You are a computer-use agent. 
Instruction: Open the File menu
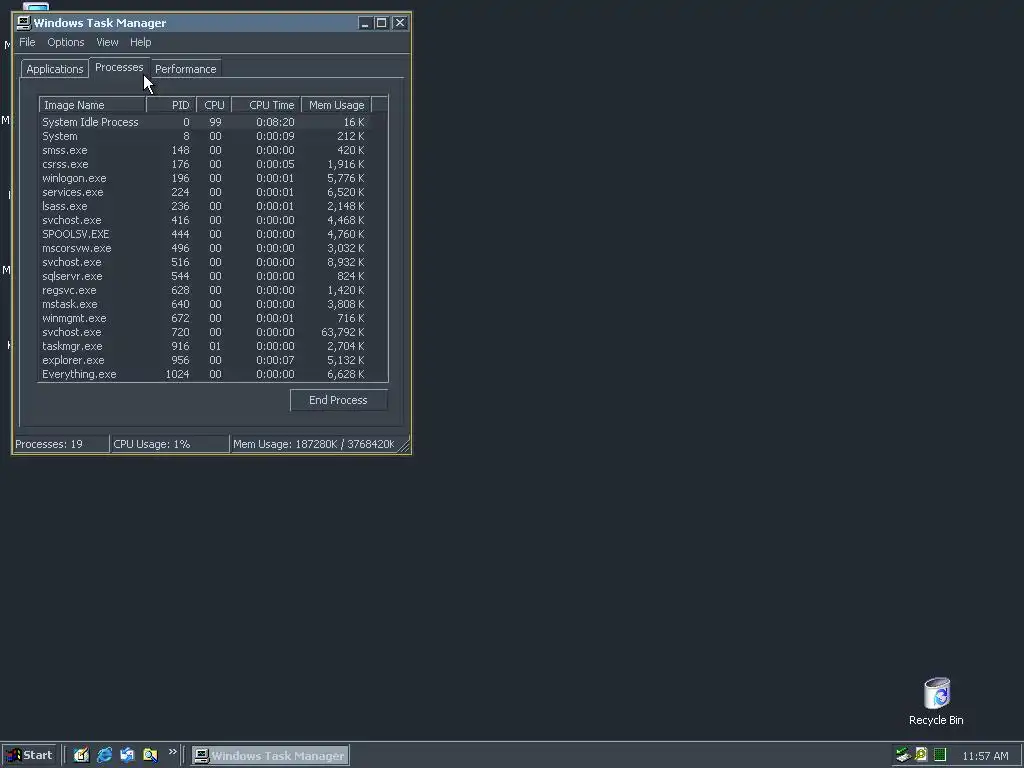click(x=27, y=42)
